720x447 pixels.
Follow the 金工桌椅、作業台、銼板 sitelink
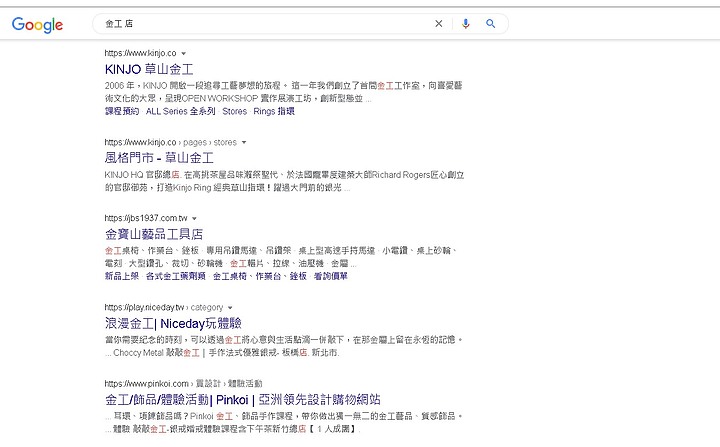[259, 276]
